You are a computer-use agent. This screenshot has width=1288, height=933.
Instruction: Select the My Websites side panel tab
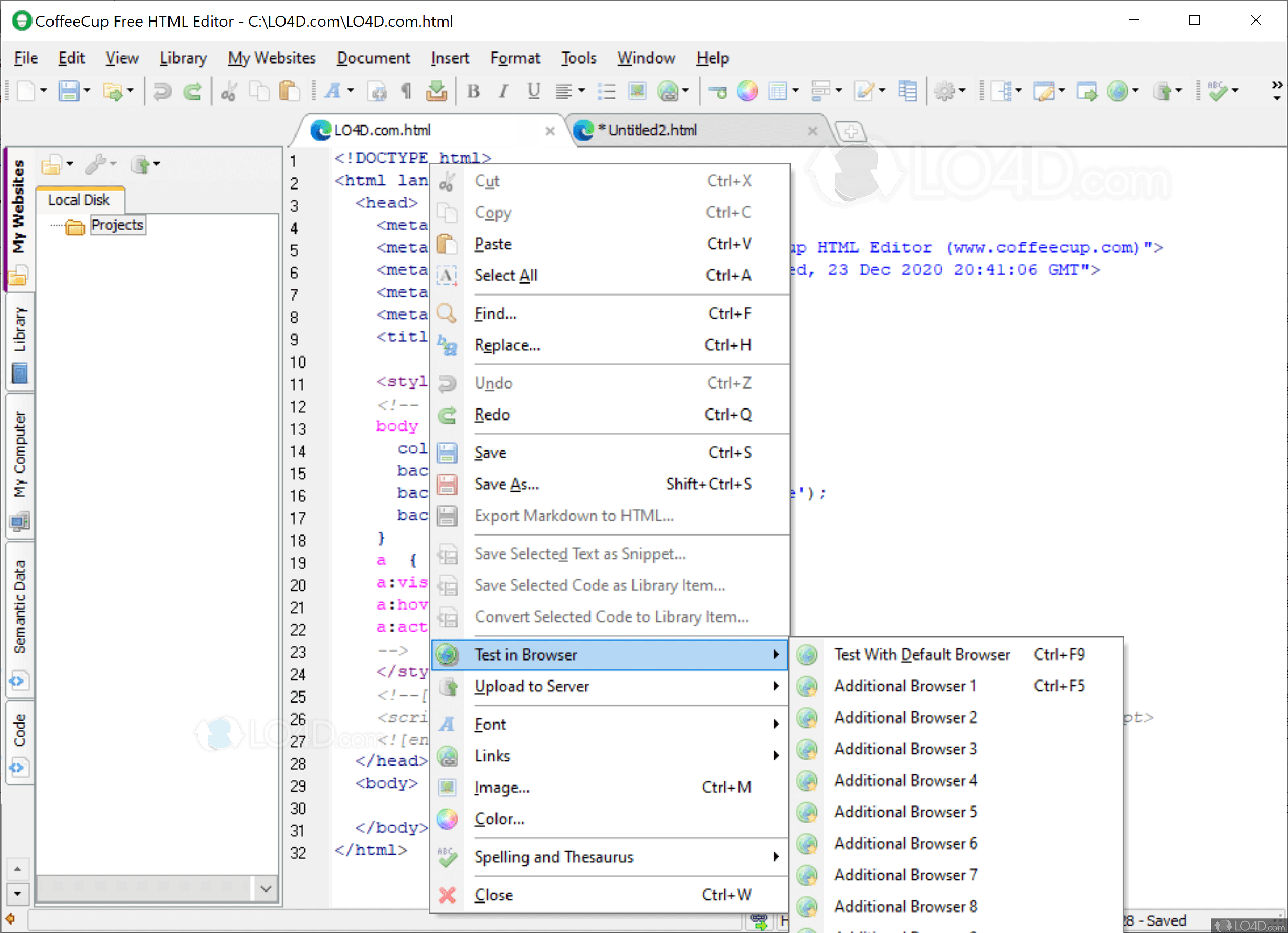point(19,221)
